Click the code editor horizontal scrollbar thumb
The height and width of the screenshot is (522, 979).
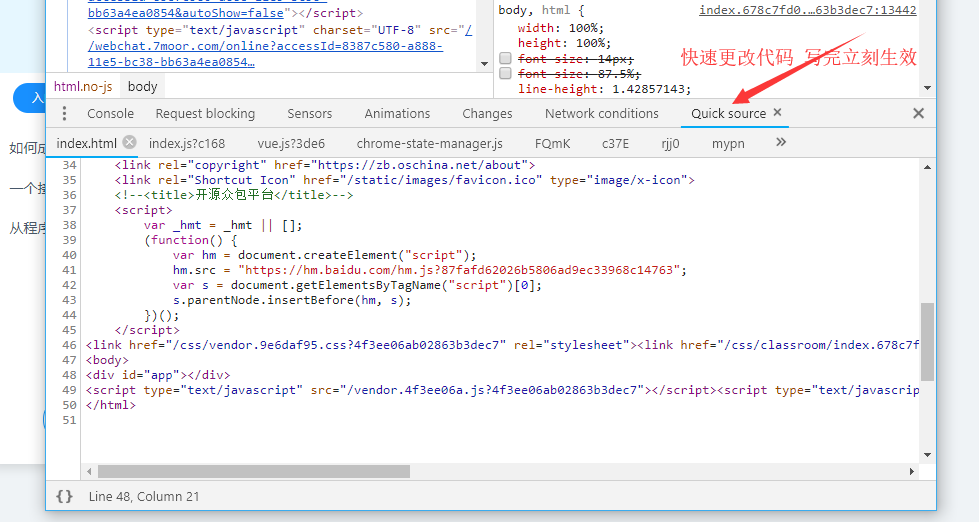click(253, 471)
